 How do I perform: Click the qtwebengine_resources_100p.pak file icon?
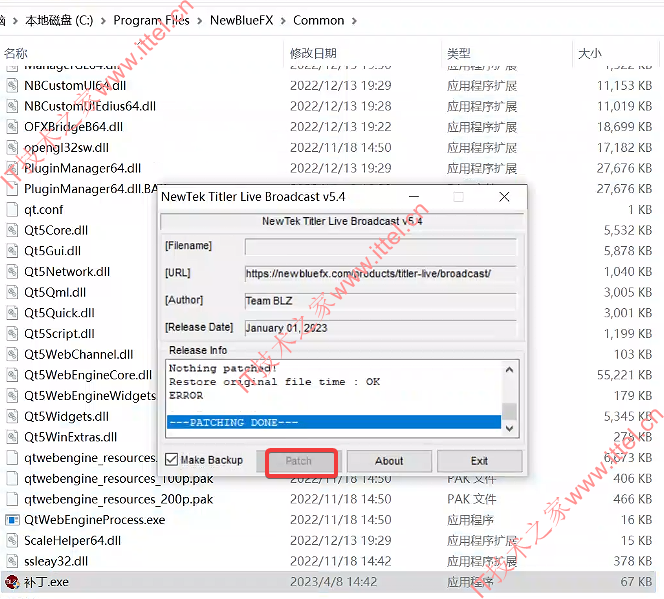click(12, 479)
